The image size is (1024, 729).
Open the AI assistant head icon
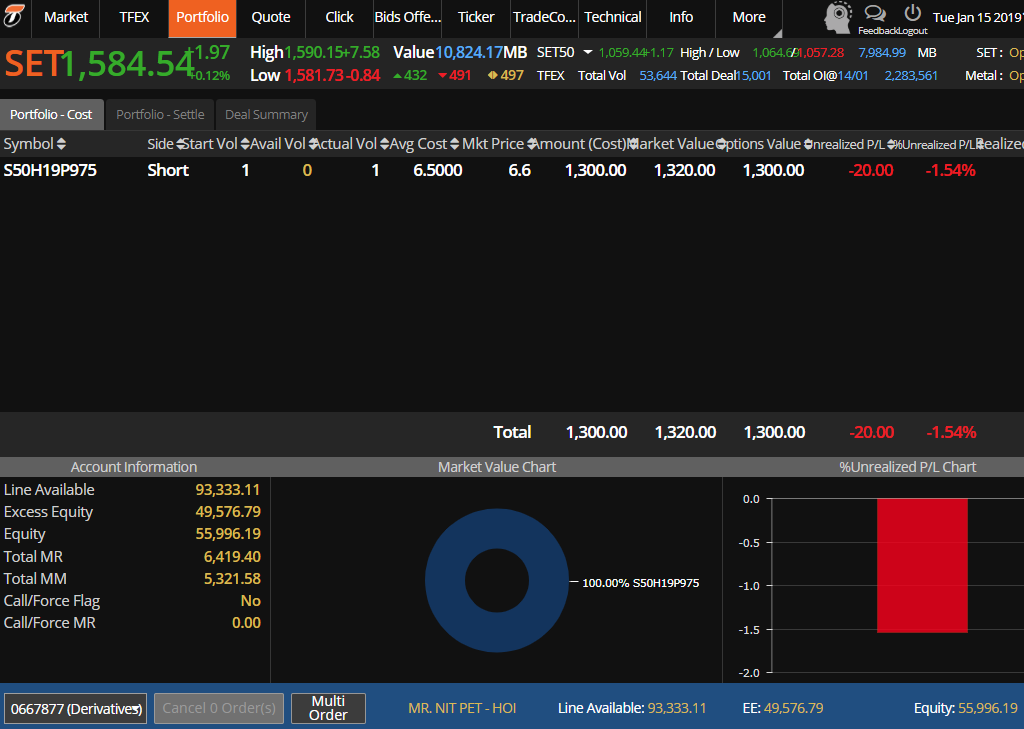pyautogui.click(x=838, y=17)
